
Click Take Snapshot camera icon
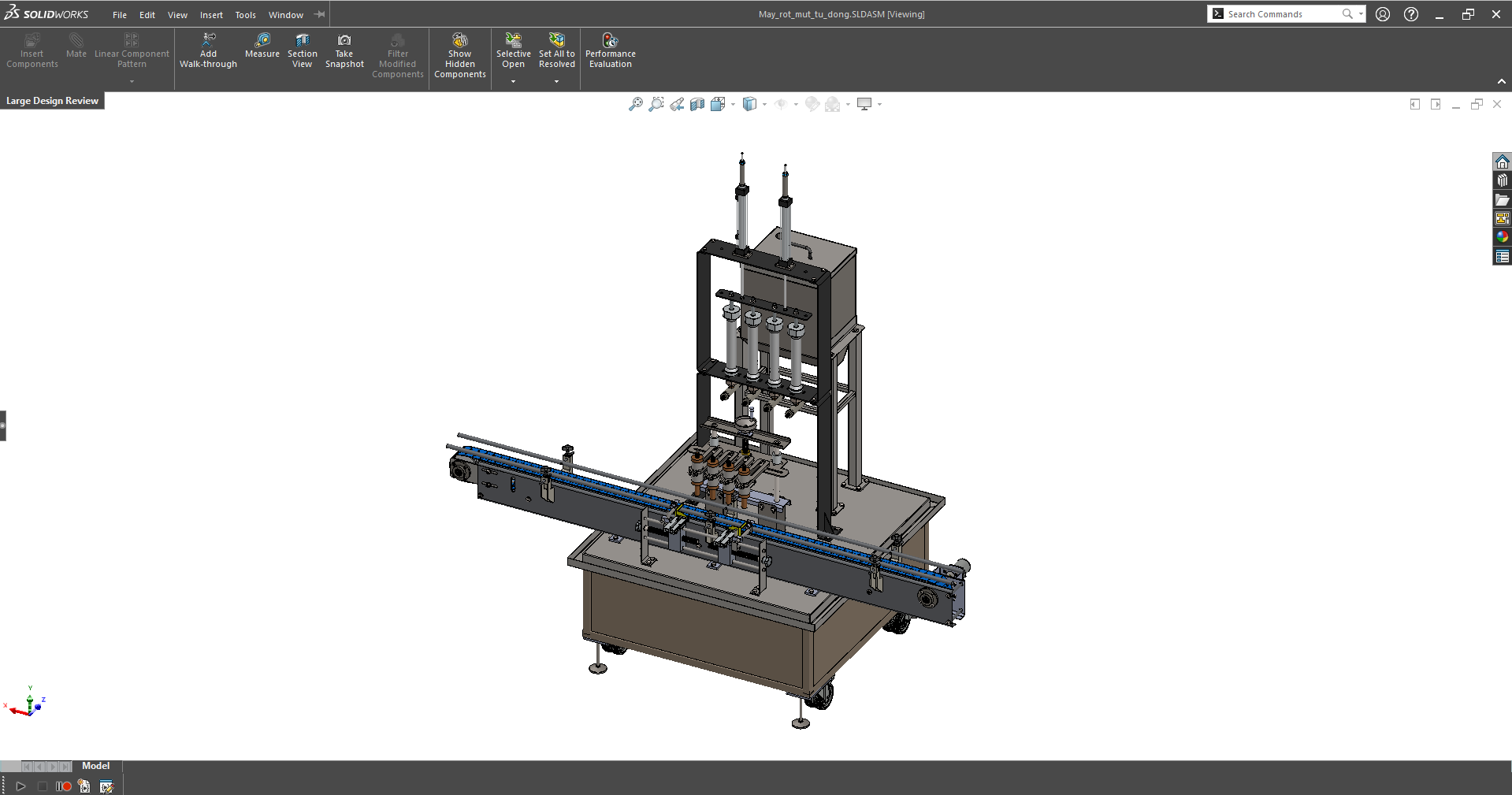pos(344,40)
